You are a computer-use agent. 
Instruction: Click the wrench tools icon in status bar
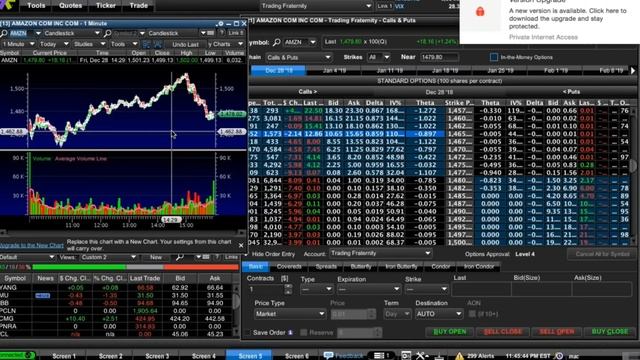tap(421, 356)
